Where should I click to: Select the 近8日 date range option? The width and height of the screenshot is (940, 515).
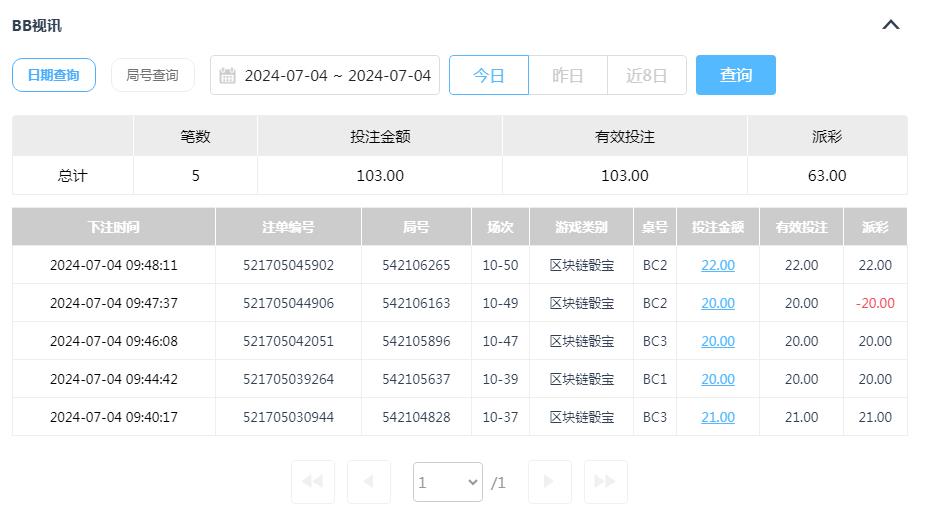tap(646, 75)
